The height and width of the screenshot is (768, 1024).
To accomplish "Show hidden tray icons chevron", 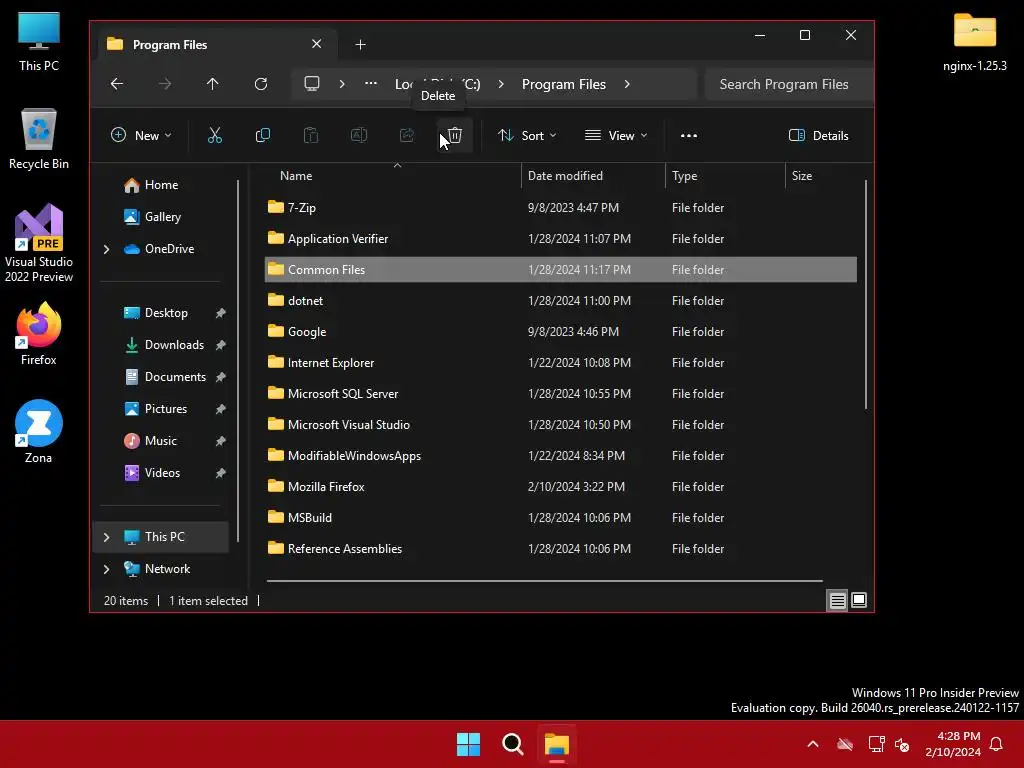I will 813,744.
